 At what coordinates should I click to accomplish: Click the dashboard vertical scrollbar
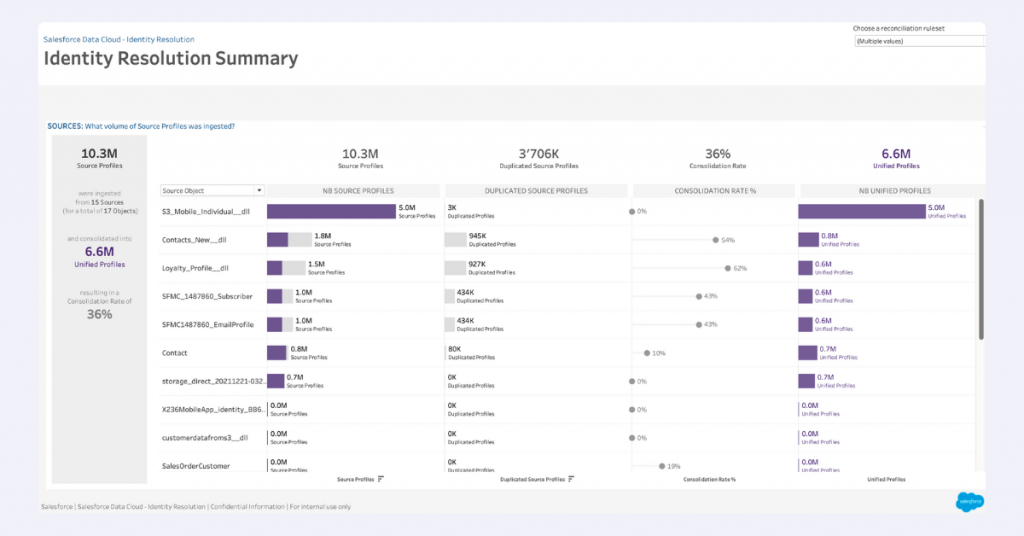(x=980, y=270)
